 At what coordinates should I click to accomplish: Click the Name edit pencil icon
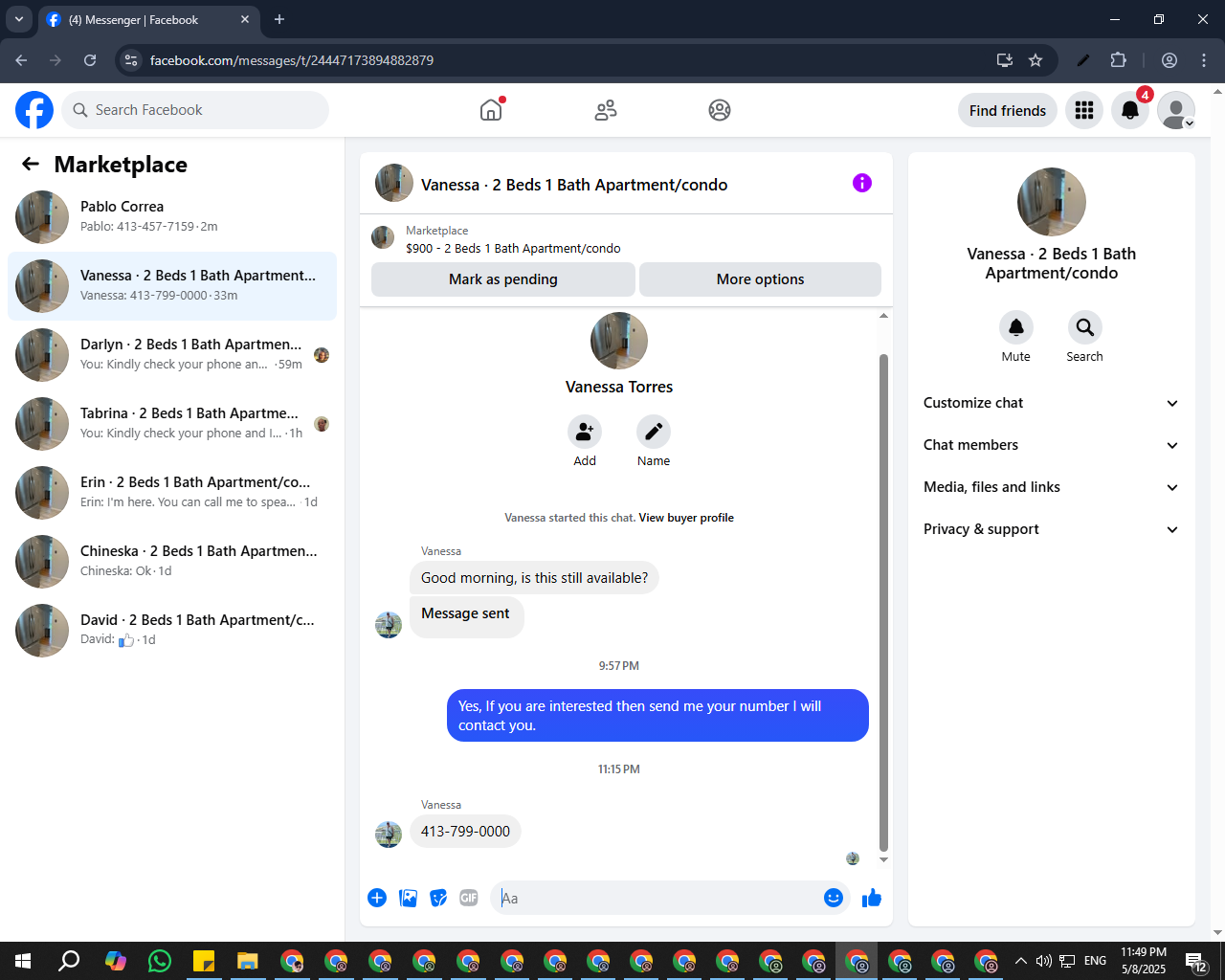pyautogui.click(x=654, y=432)
